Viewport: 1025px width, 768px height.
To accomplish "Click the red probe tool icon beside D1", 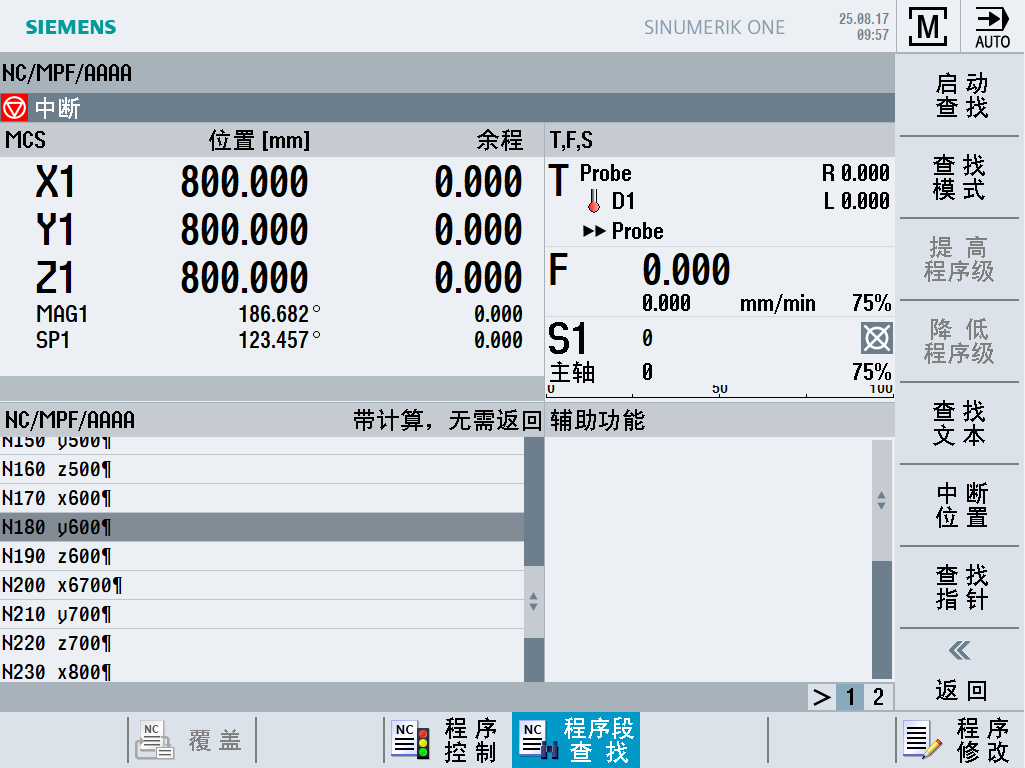I will coord(594,201).
